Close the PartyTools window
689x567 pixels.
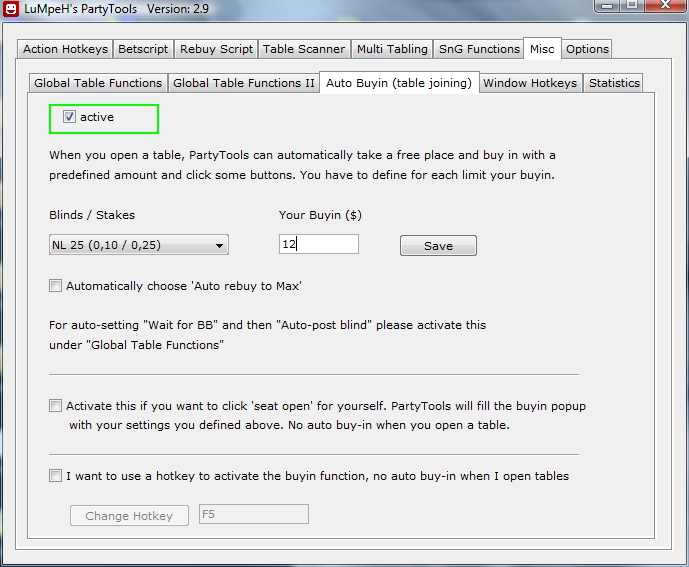coord(665,6)
